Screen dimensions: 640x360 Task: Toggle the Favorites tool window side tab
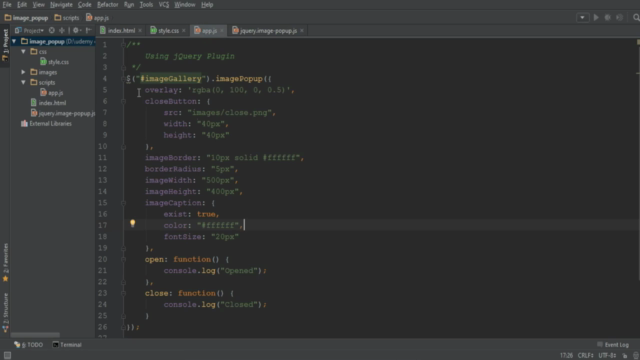tap(5, 262)
